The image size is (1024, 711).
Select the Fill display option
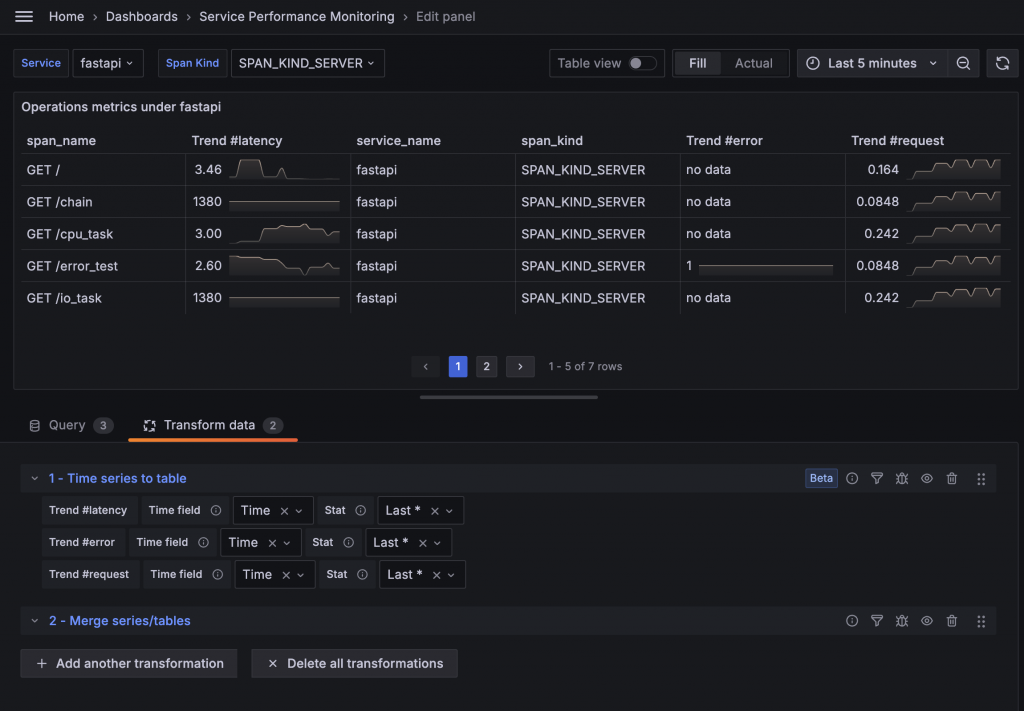(697, 63)
